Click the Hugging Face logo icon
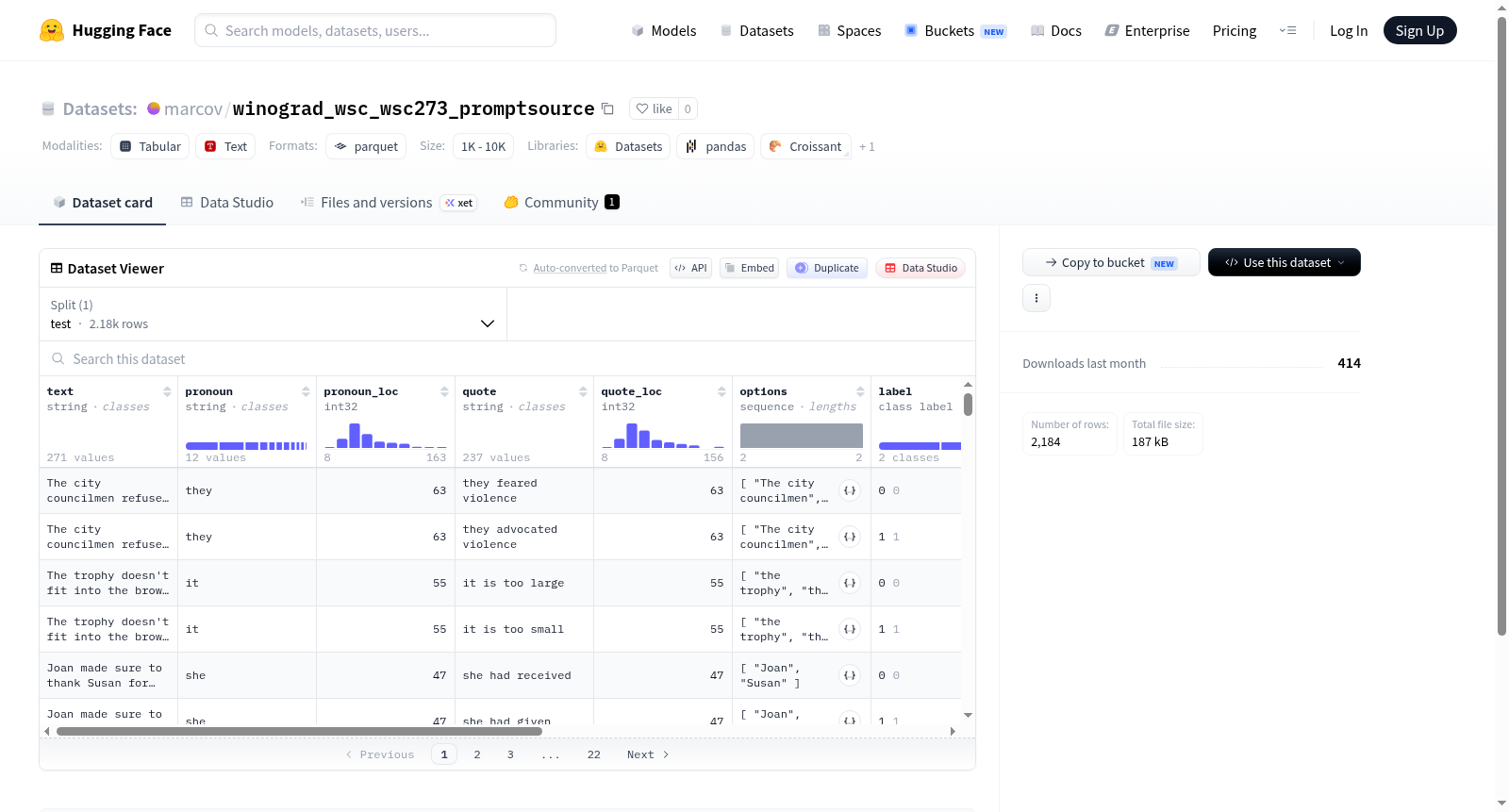1509x812 pixels. point(52,30)
